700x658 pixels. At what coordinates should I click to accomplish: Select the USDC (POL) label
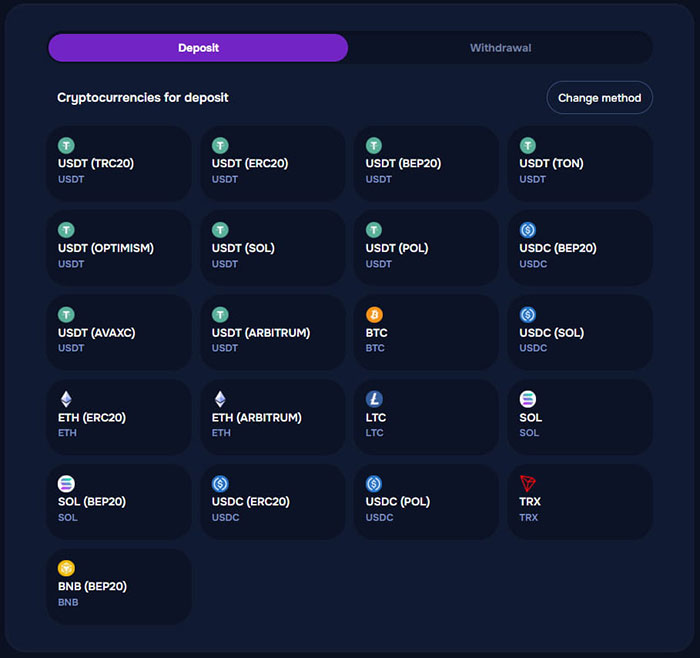tap(398, 502)
